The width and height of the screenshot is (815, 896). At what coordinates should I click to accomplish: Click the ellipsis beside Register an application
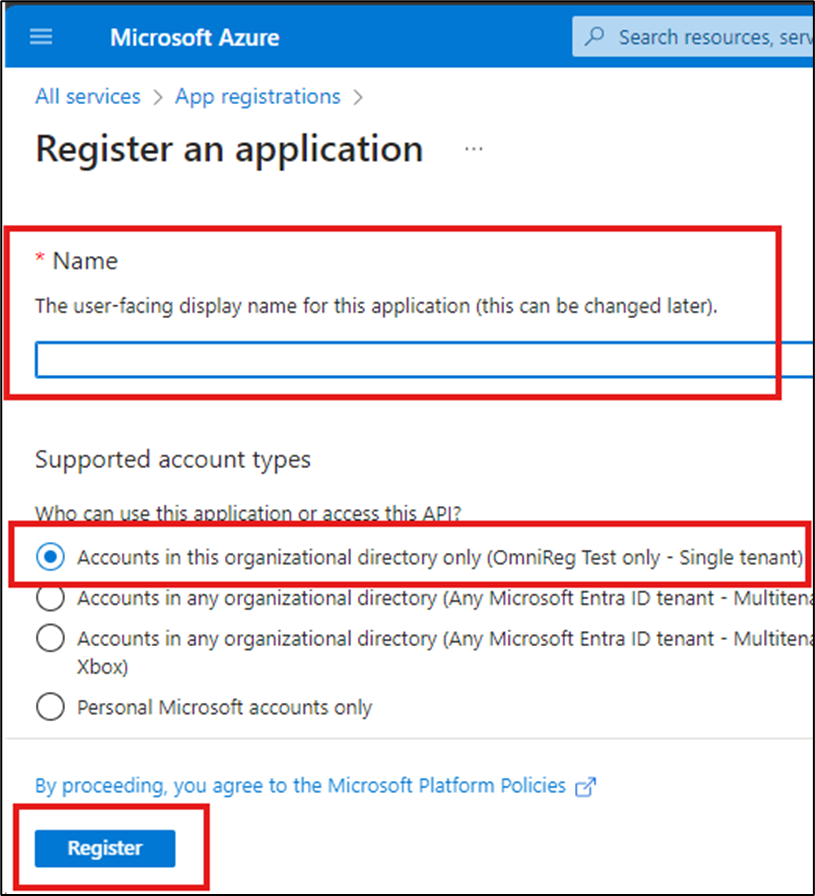[x=473, y=148]
